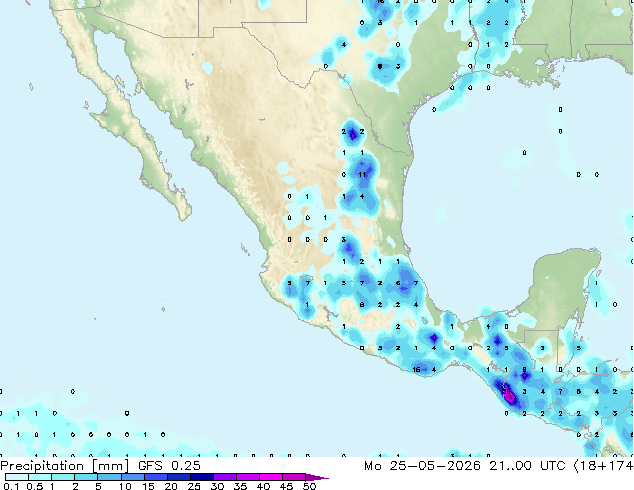Click the 20–25 mm legend color swatch
This screenshot has width=634, height=490.
(178, 477)
